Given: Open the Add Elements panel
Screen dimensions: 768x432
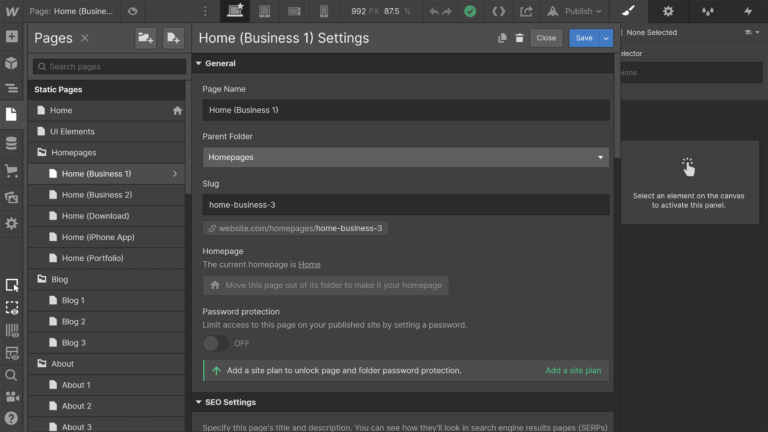Looking at the screenshot, I should coord(11,37).
